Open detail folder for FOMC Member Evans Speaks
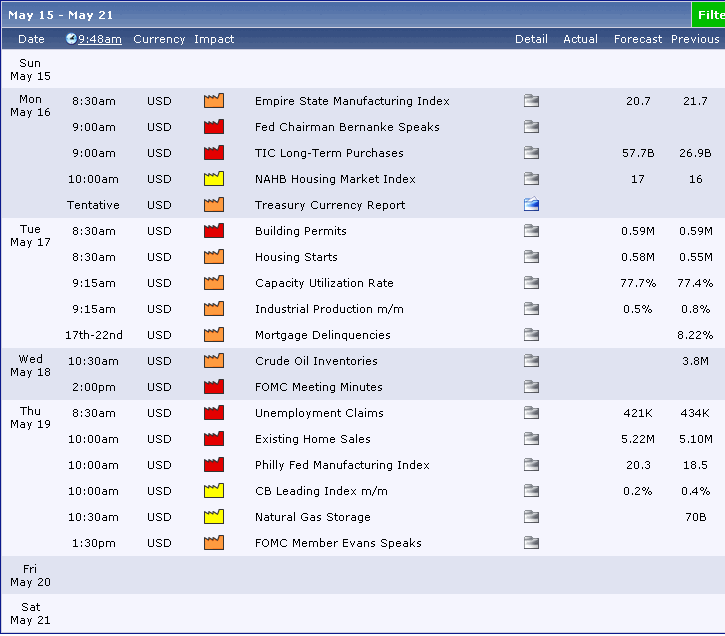The height and width of the screenshot is (636, 725). point(531,543)
